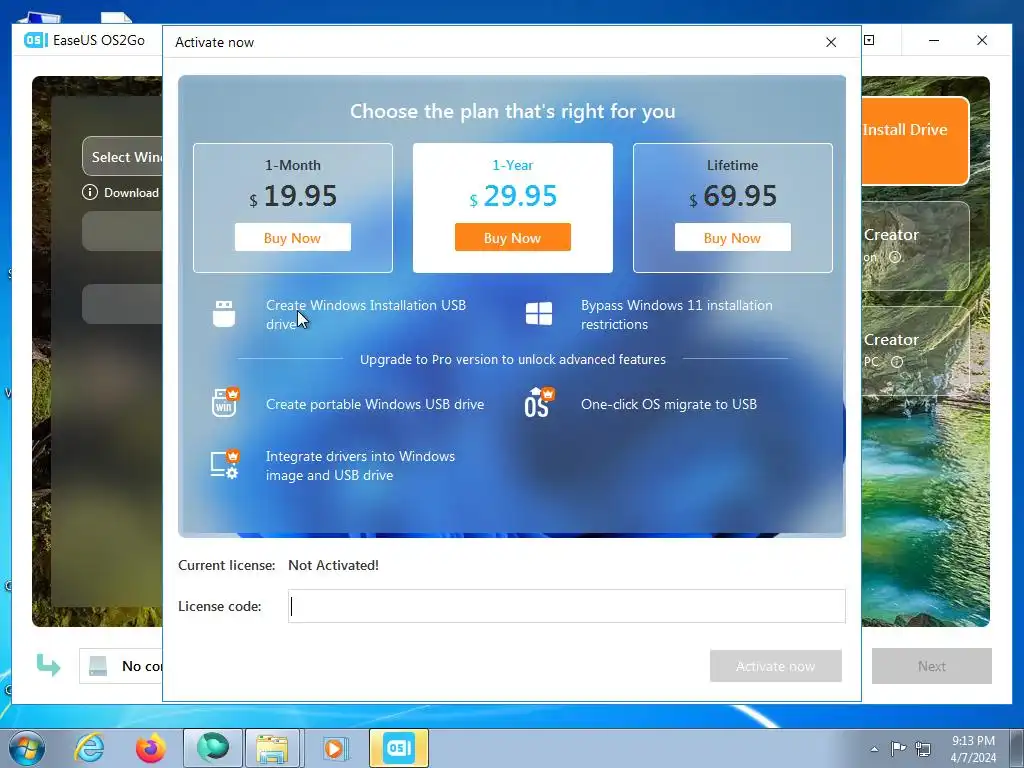Click the Not Activated! license status
This screenshot has height=768, width=1024.
tap(333, 566)
